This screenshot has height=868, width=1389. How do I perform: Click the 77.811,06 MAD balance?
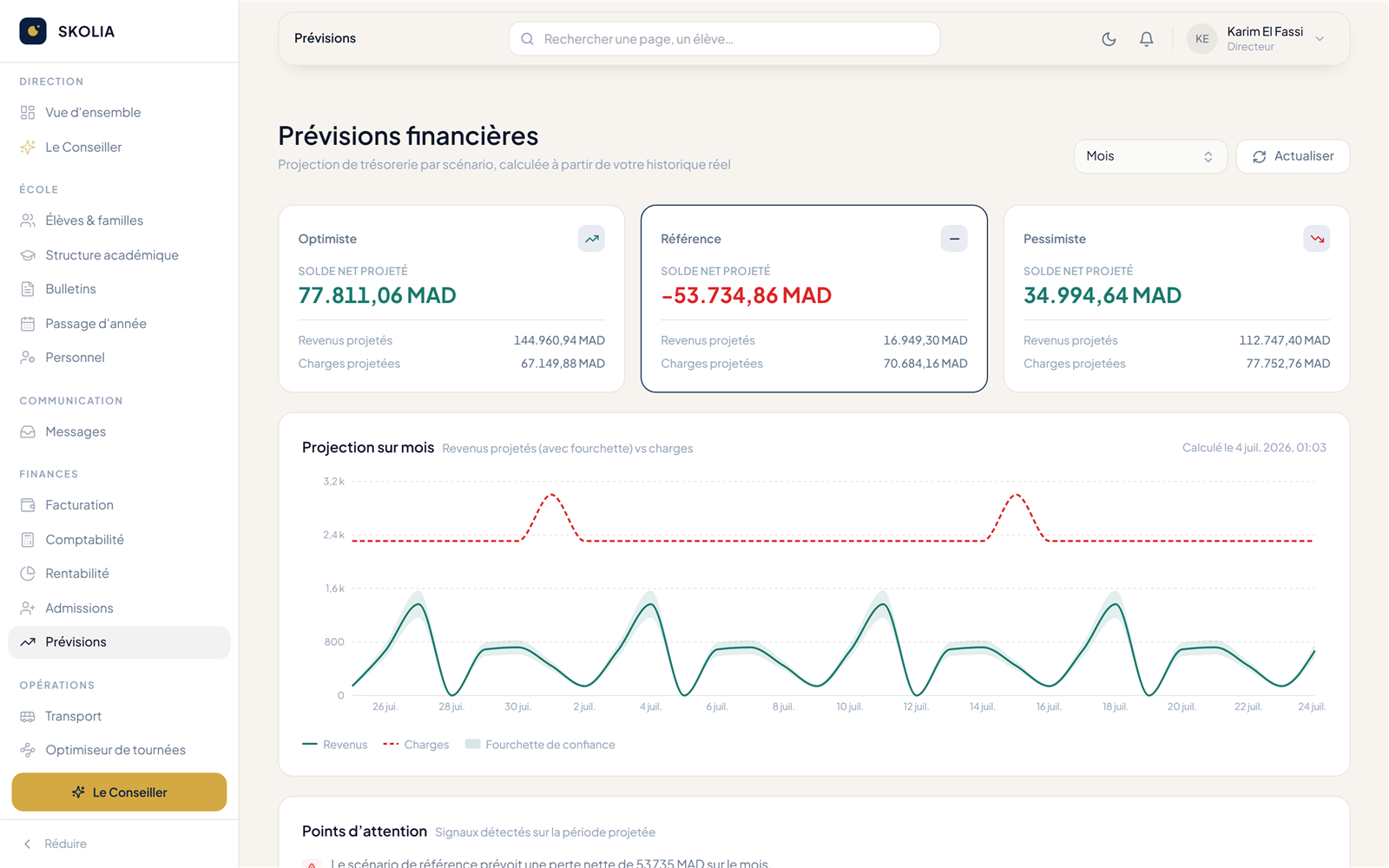coord(377,296)
